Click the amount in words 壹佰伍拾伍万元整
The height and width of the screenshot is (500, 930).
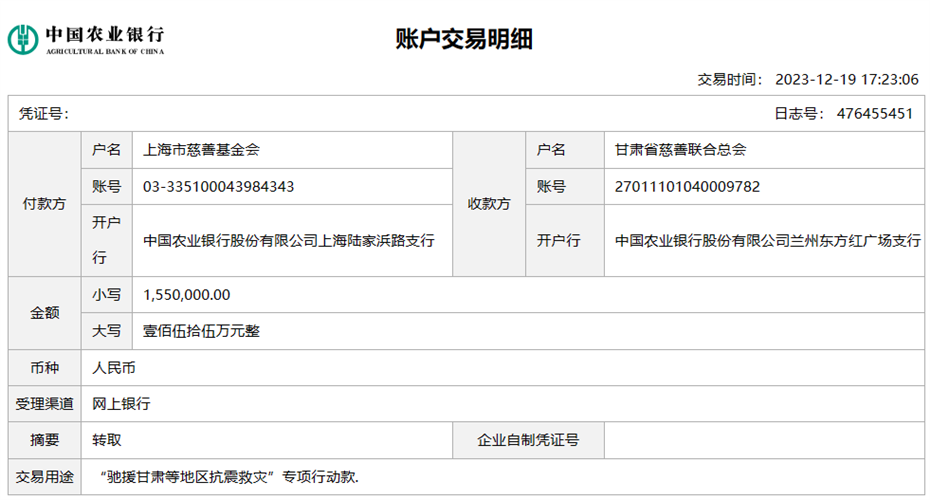point(202,331)
